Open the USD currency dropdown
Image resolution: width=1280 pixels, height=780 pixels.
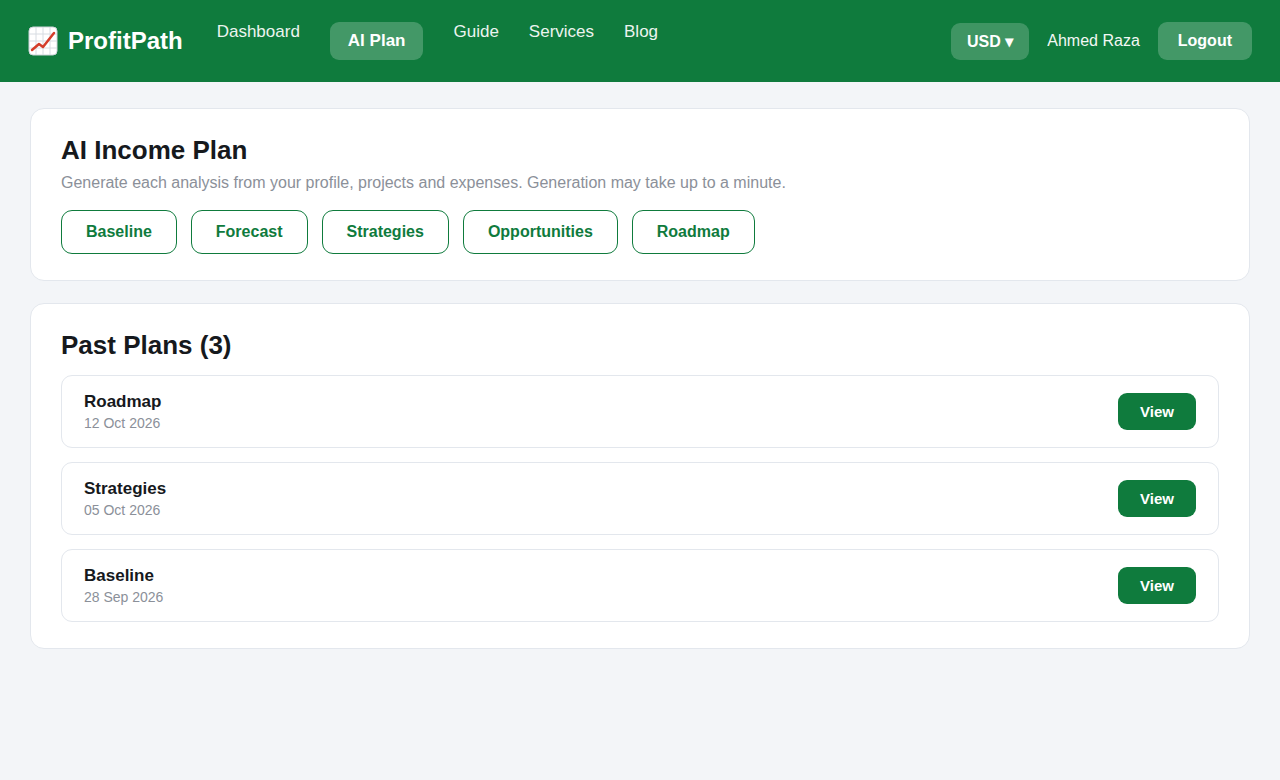[x=990, y=41]
